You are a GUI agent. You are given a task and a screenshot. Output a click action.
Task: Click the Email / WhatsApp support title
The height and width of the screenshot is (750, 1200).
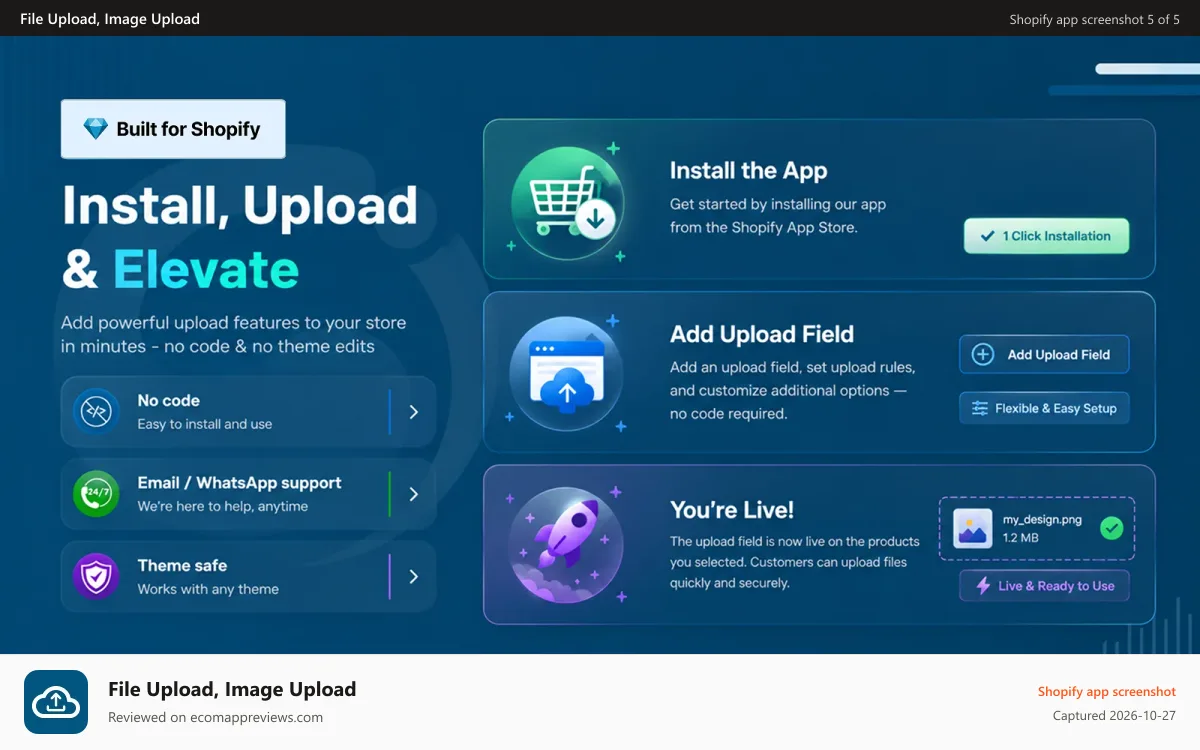(x=239, y=482)
